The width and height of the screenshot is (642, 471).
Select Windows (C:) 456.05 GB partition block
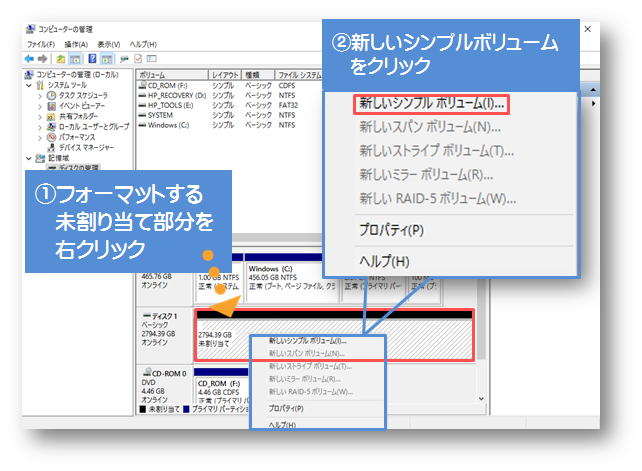(292, 278)
